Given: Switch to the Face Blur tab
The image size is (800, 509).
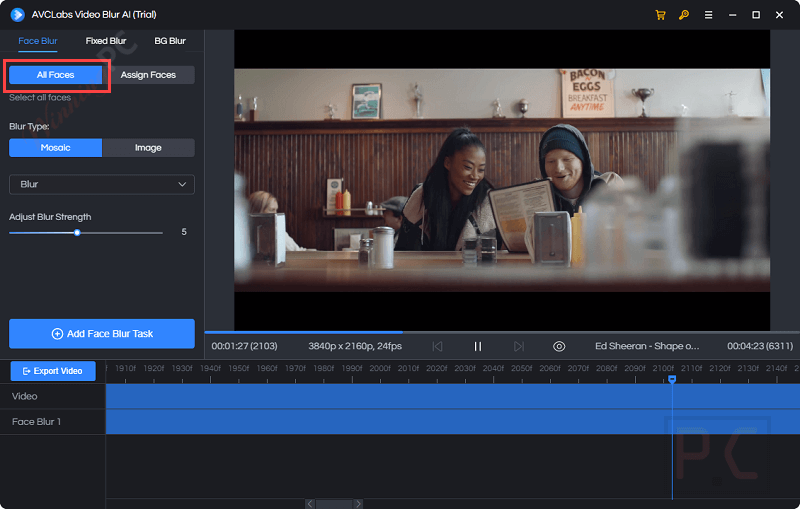Looking at the screenshot, I should [38, 41].
